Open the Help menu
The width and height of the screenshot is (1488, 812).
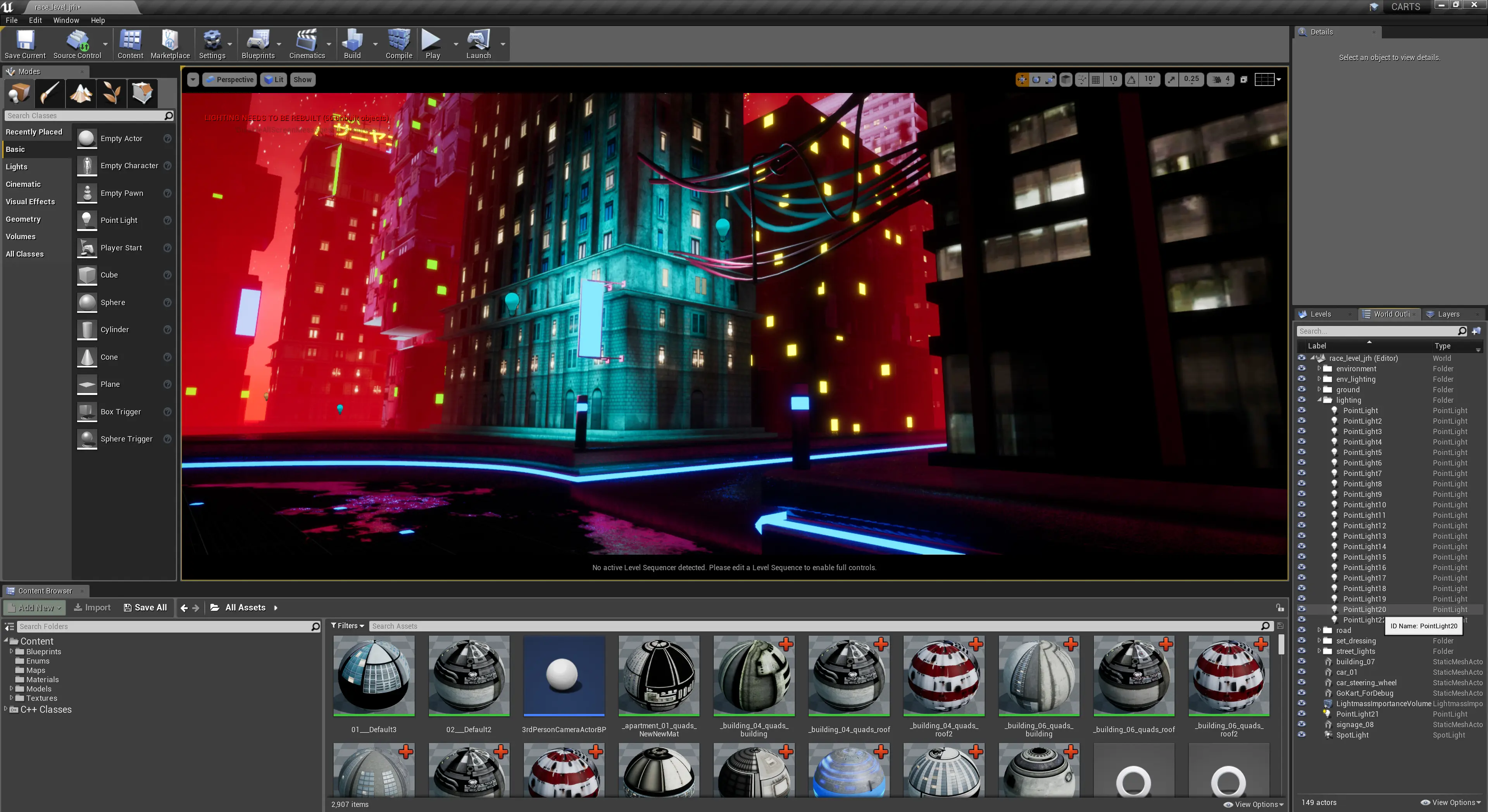[98, 20]
